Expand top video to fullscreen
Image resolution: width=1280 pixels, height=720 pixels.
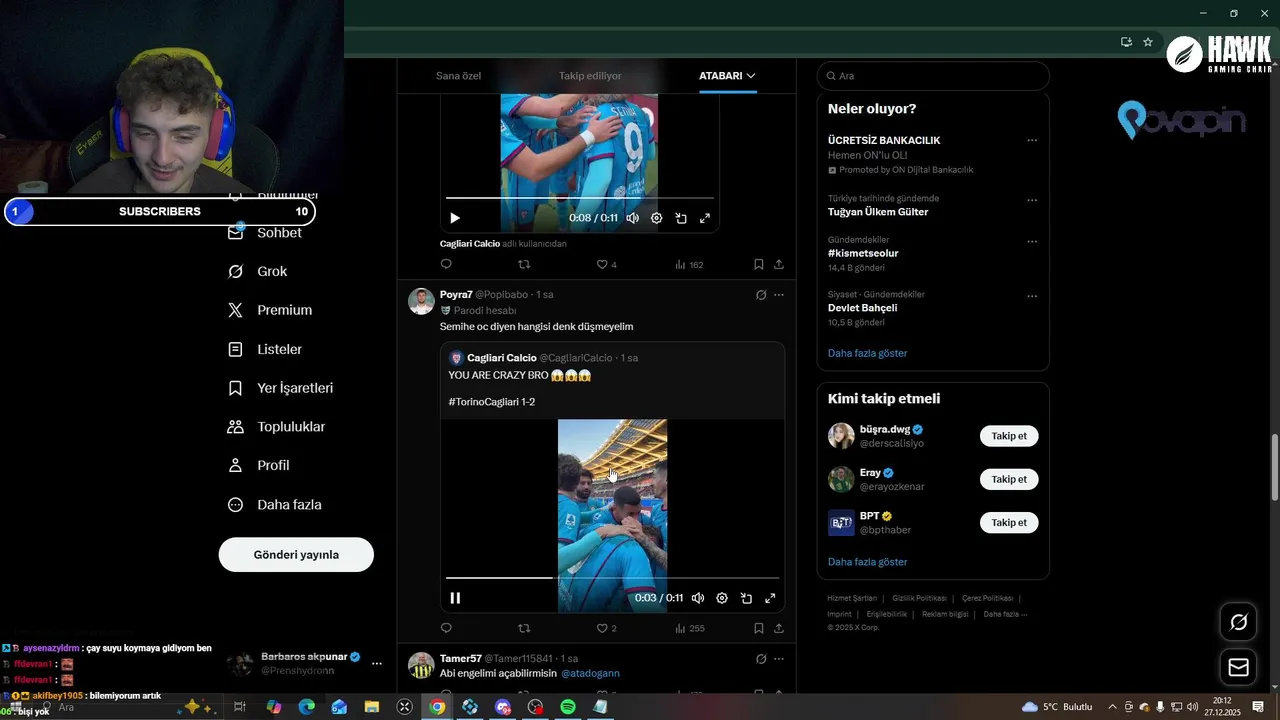pyautogui.click(x=705, y=218)
